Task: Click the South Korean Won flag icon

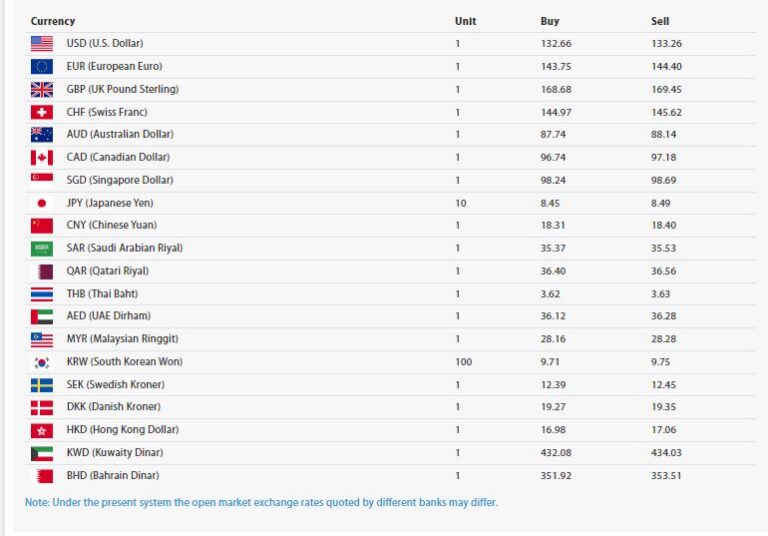Action: [41, 362]
